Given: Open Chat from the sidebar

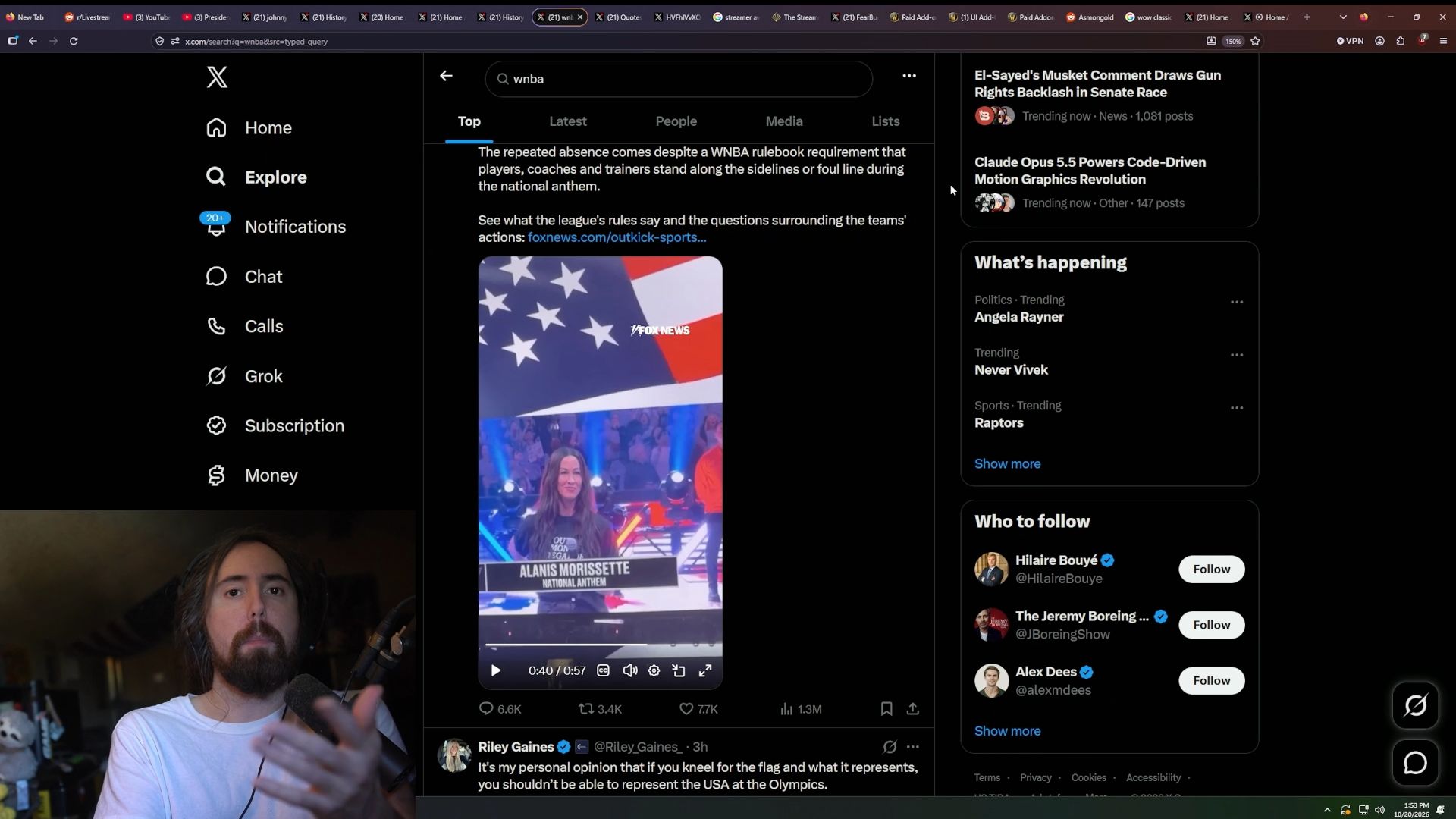Looking at the screenshot, I should pyautogui.click(x=244, y=277).
